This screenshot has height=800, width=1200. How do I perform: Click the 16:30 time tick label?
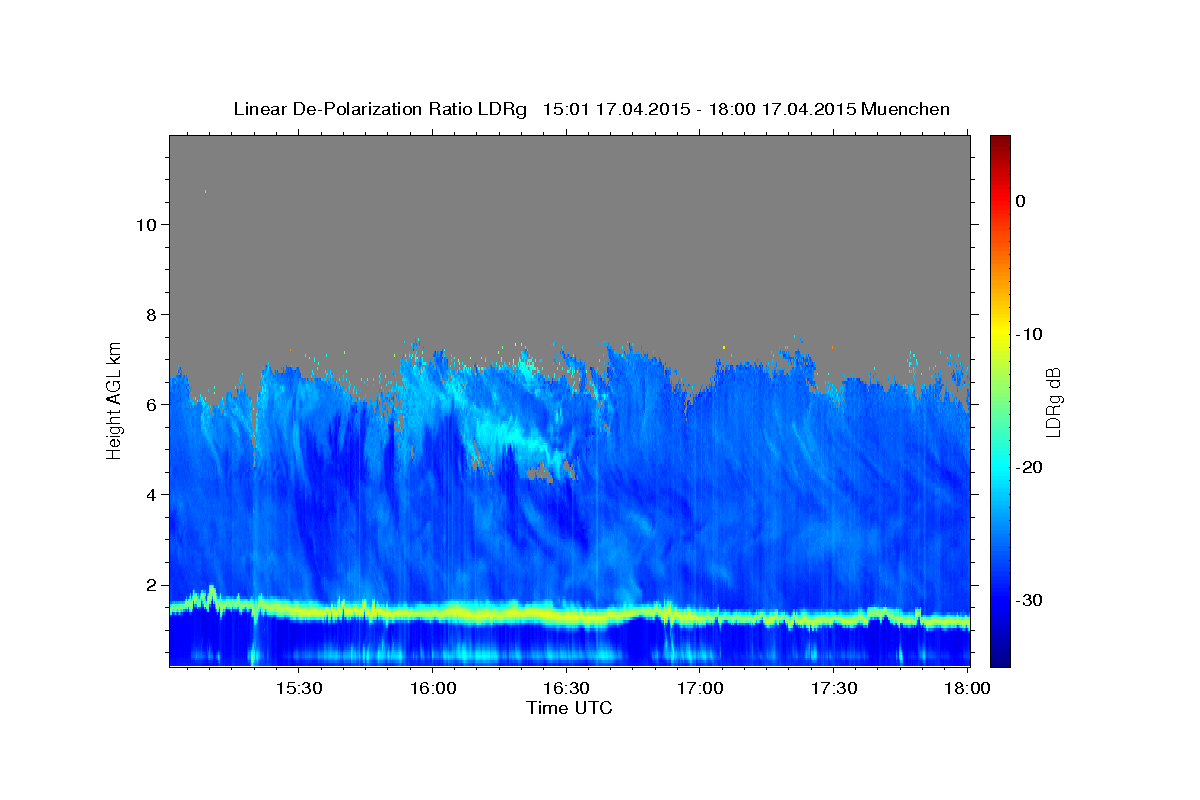coord(566,689)
